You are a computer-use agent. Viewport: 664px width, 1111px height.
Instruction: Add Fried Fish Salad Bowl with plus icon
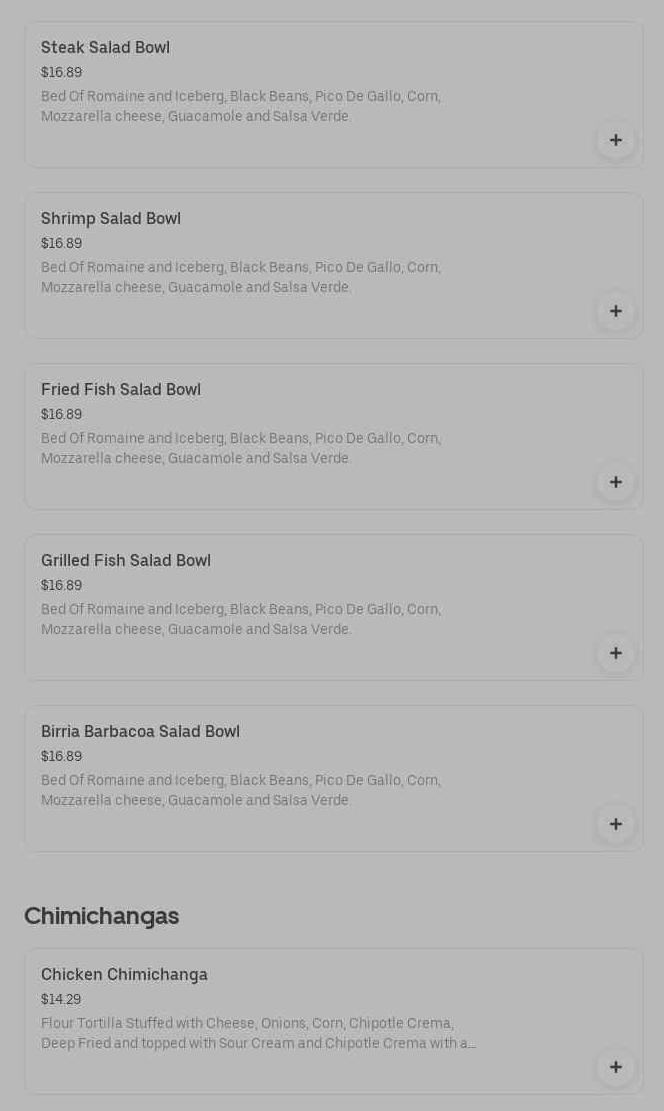tap(616, 482)
